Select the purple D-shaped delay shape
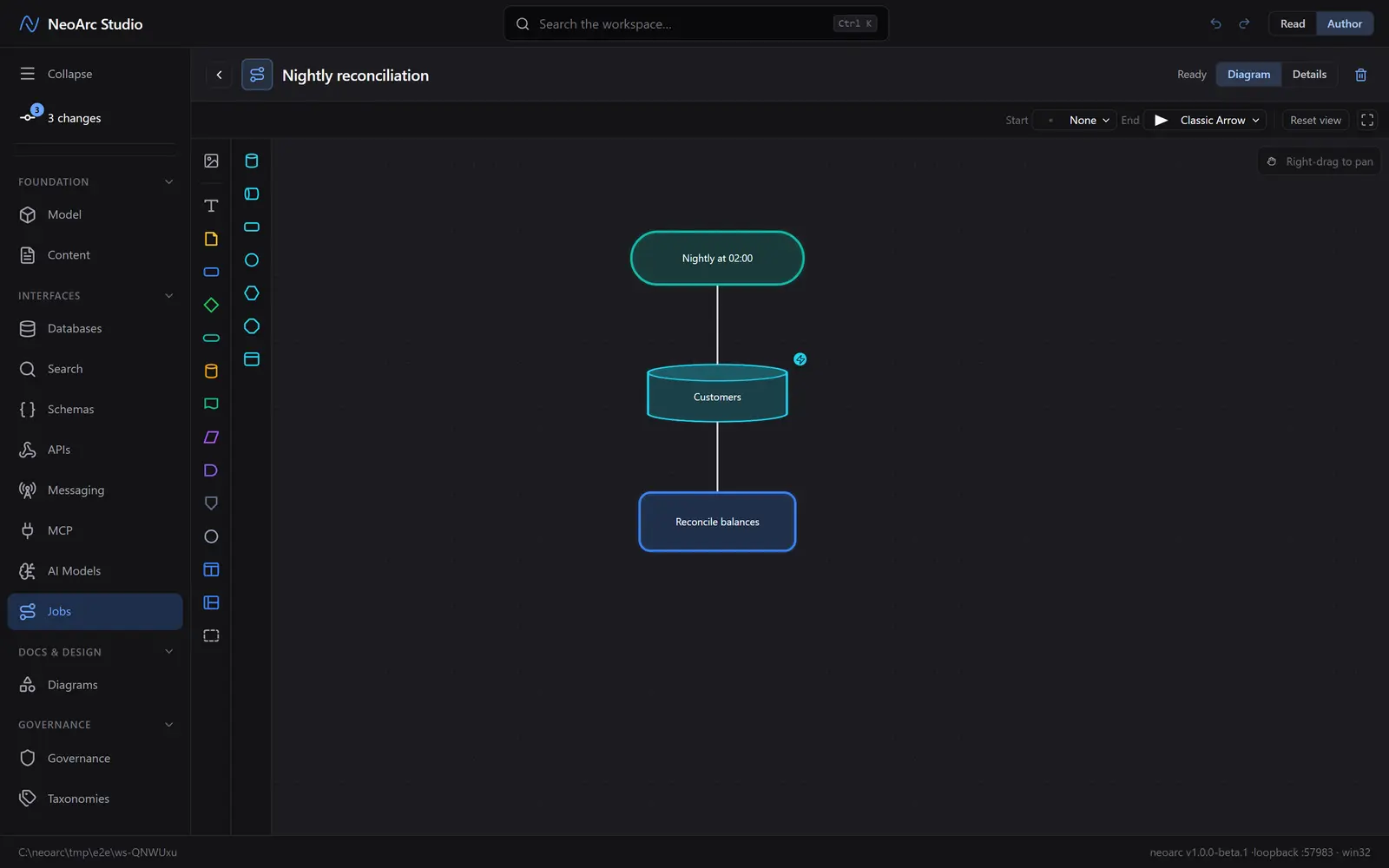 211,470
